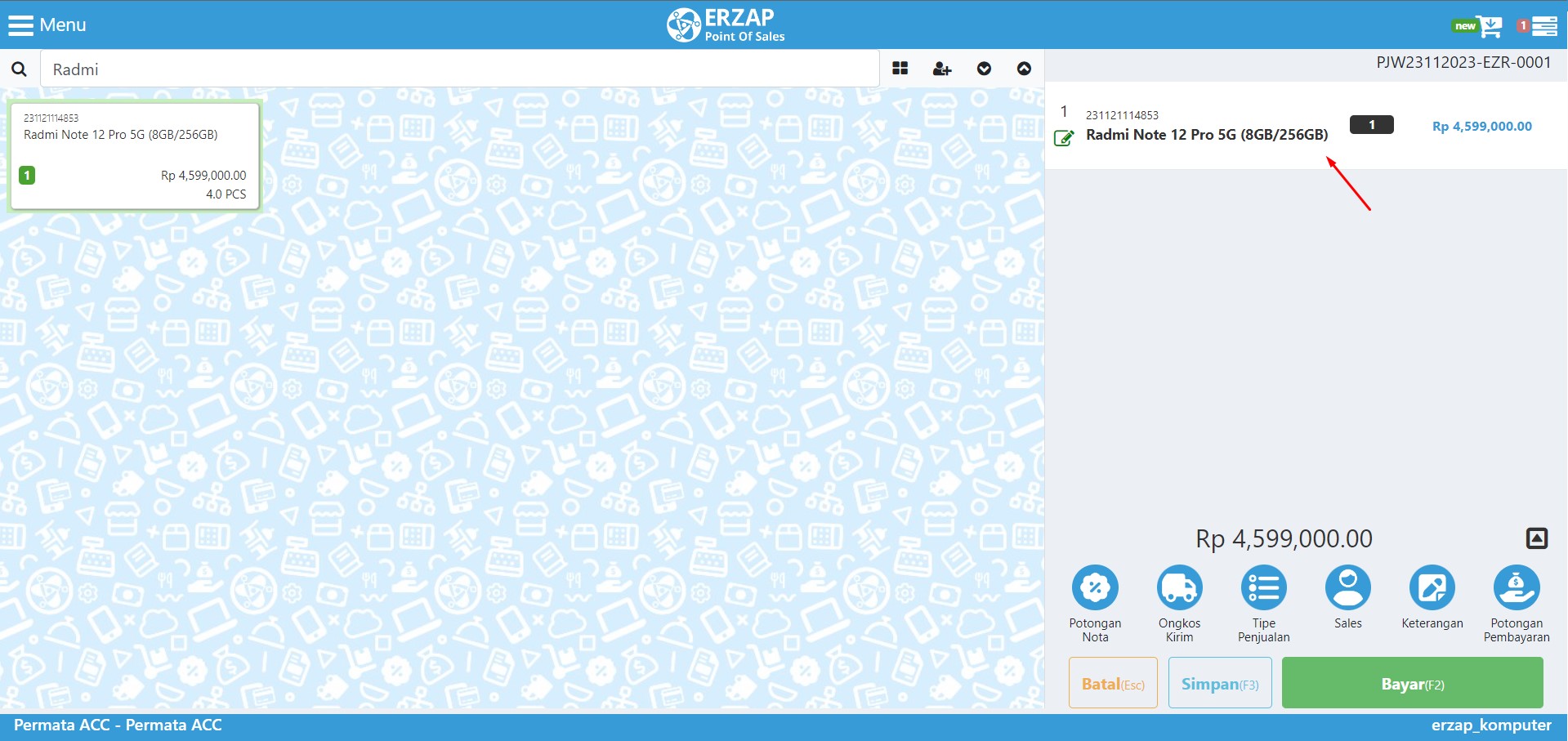This screenshot has height=741, width=1568.
Task: Open Potongan Nota discount
Action: click(x=1095, y=604)
